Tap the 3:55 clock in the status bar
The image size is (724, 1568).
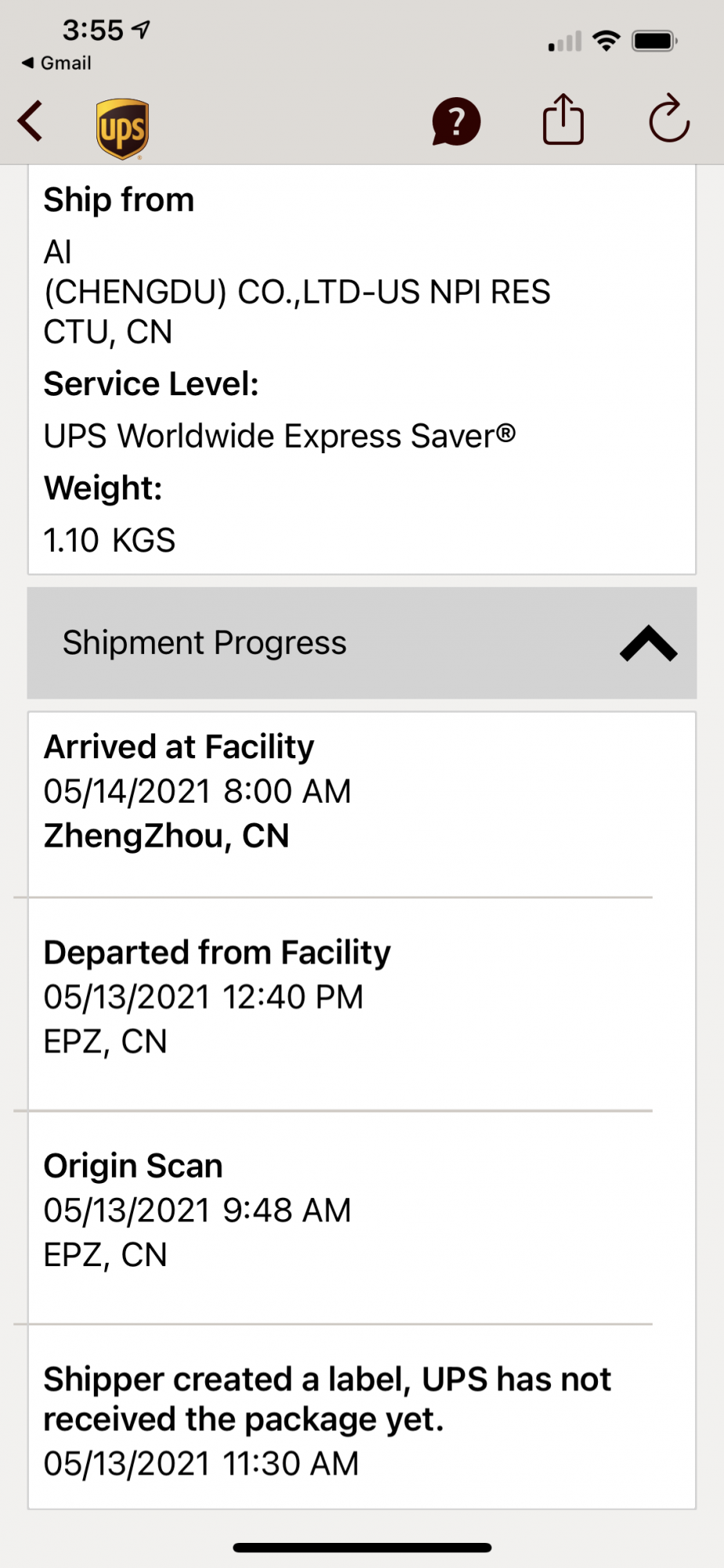pos(93,30)
